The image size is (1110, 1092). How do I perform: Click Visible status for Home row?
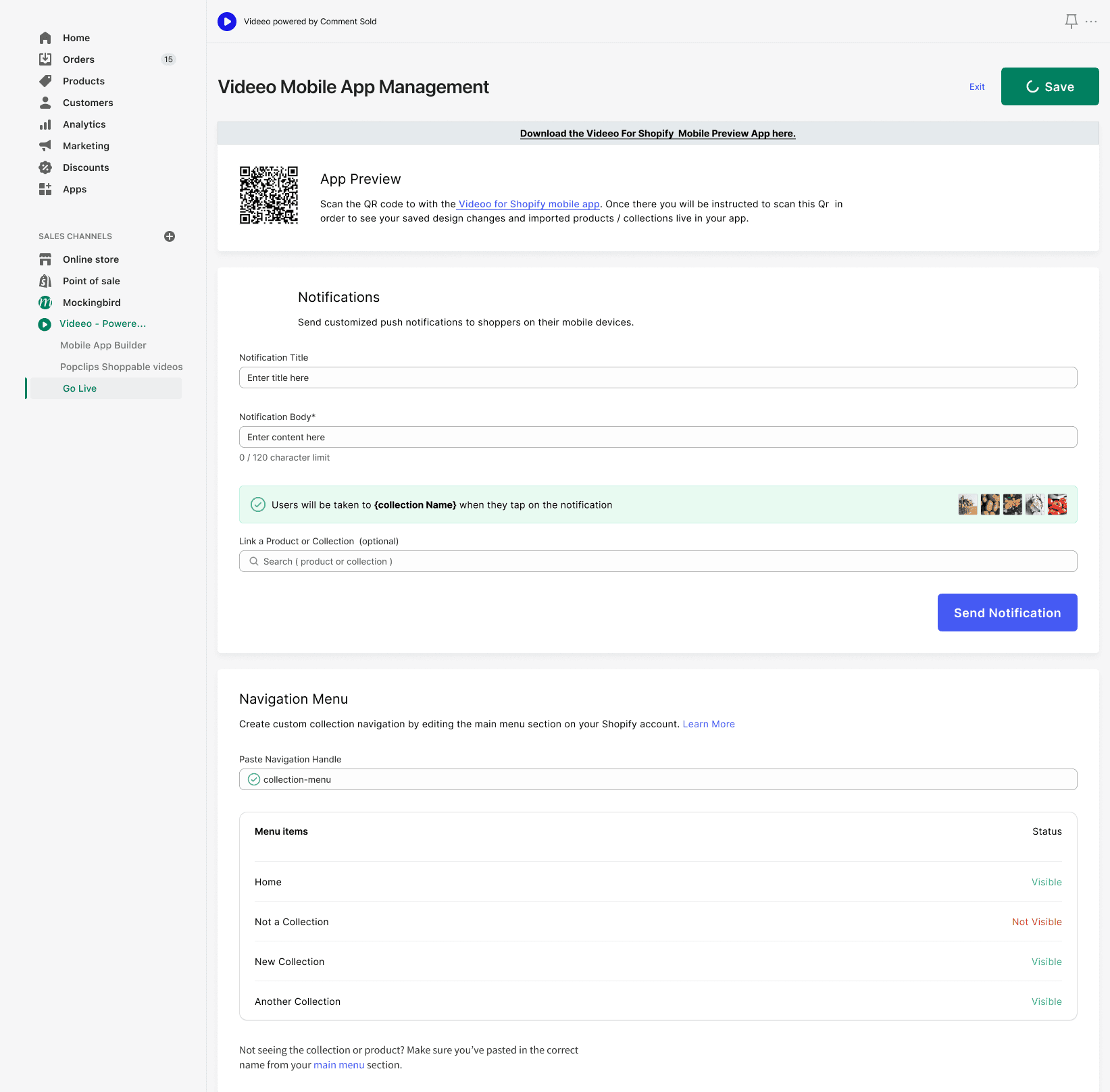point(1046,882)
